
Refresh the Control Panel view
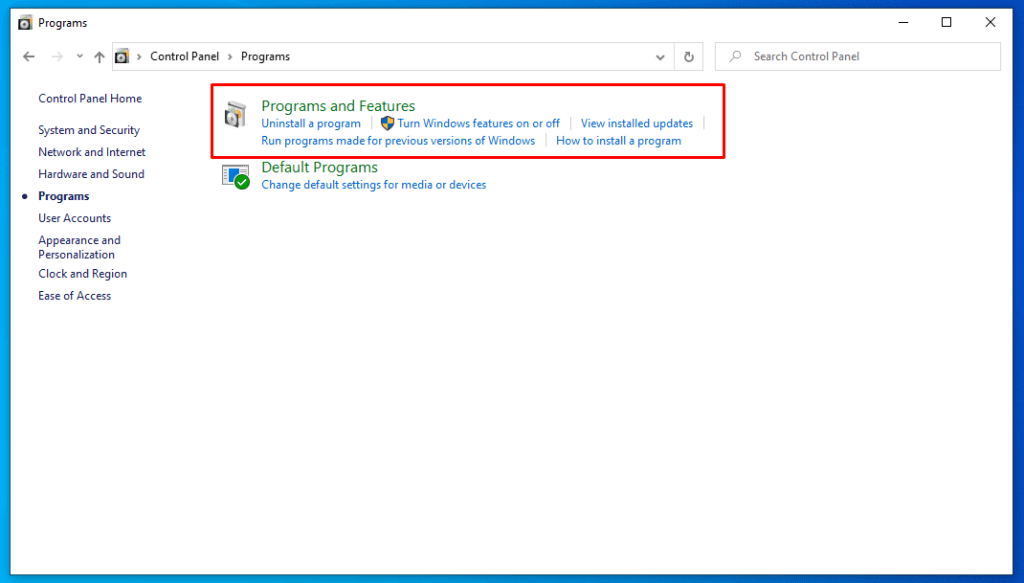click(x=688, y=57)
